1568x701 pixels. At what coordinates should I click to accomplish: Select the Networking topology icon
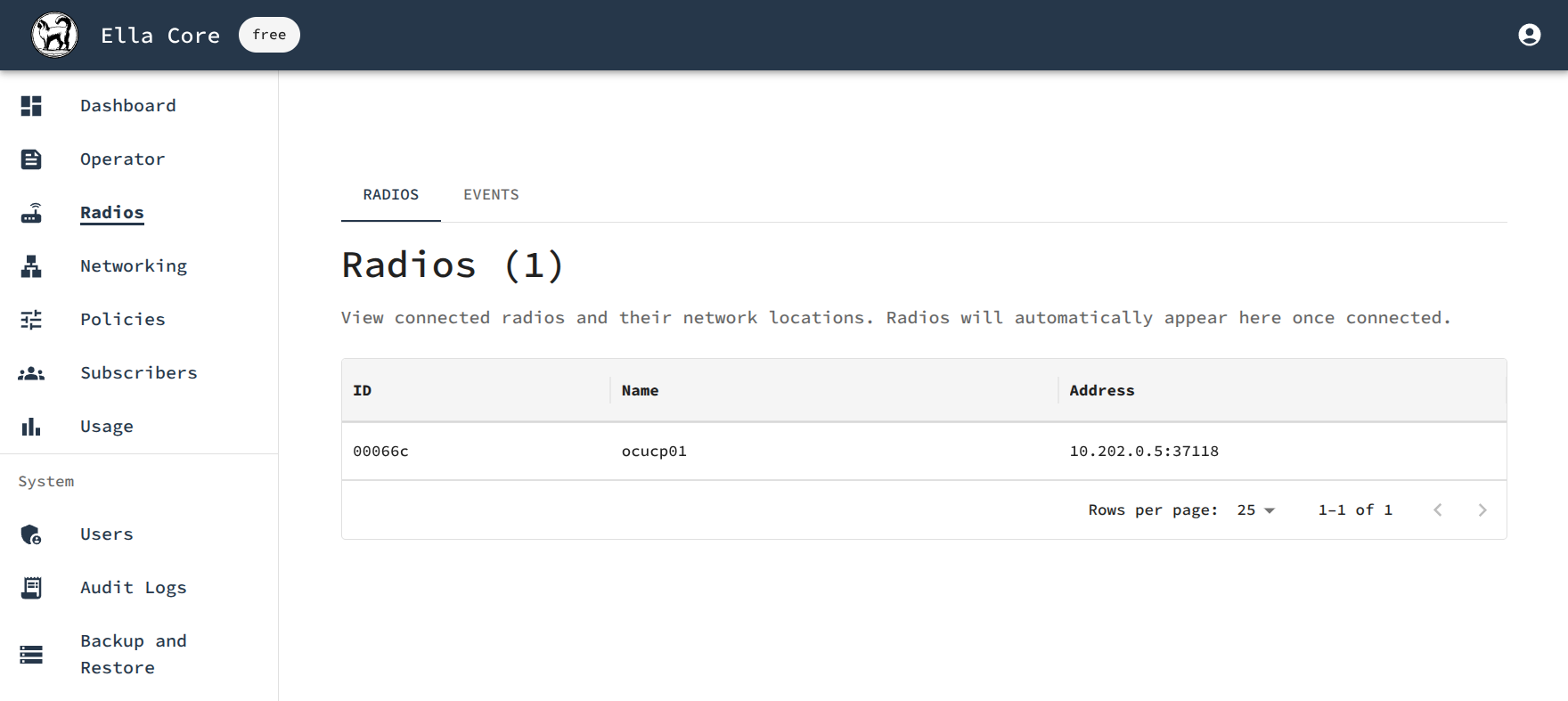31,266
